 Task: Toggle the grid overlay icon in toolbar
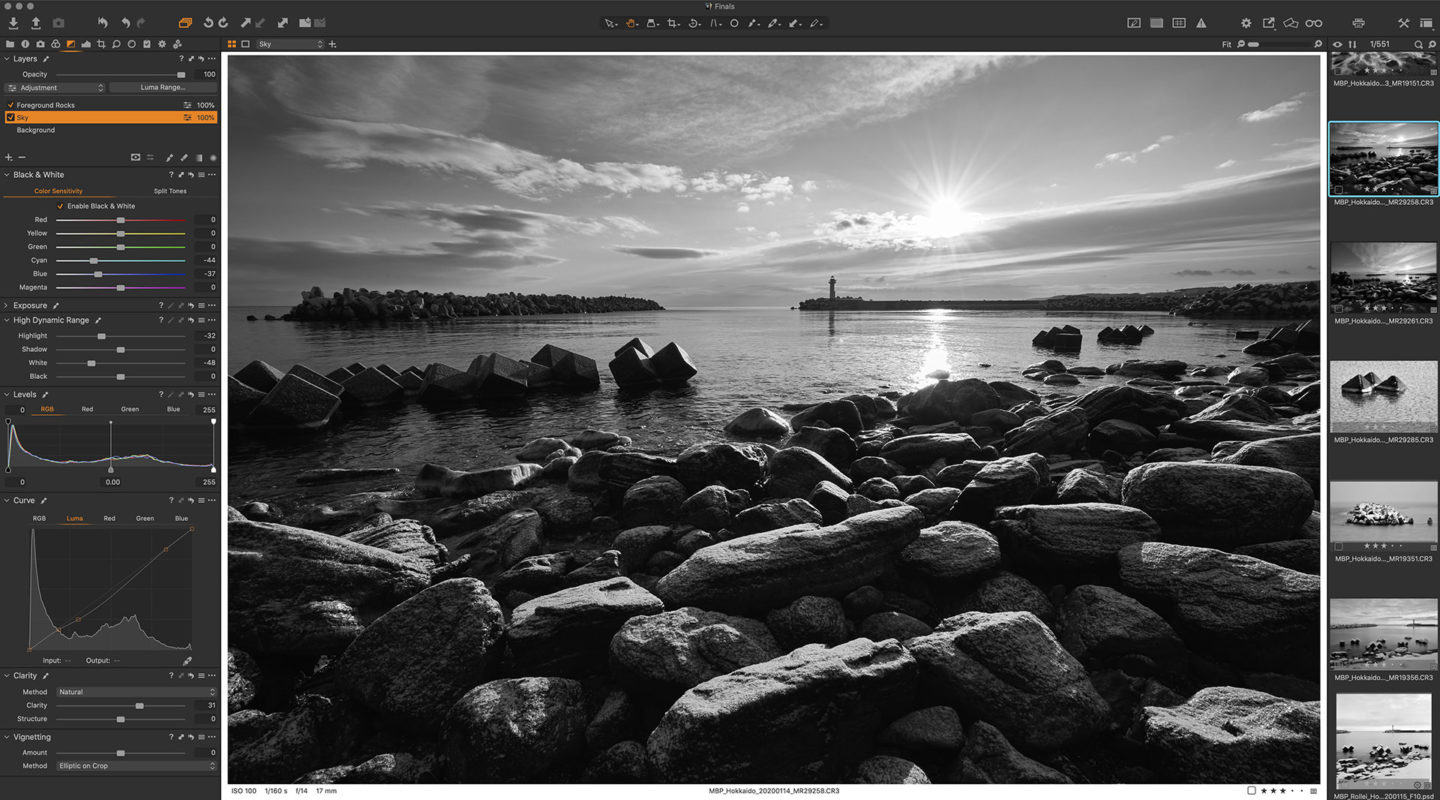[1179, 23]
